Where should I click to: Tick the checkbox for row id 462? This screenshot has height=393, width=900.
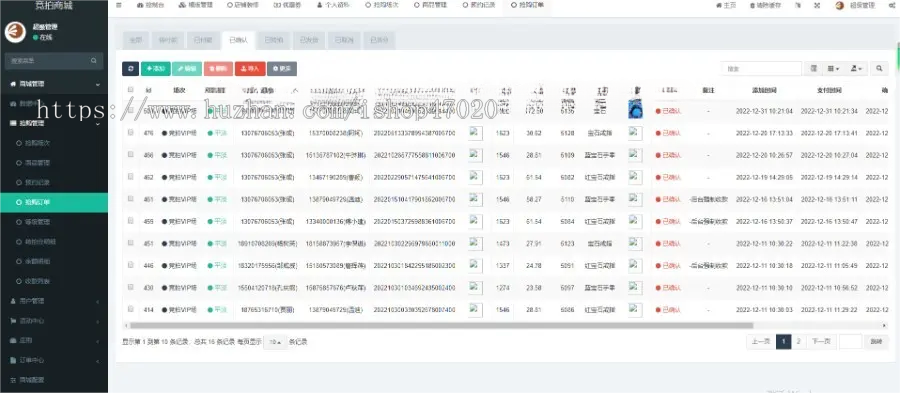(x=131, y=176)
